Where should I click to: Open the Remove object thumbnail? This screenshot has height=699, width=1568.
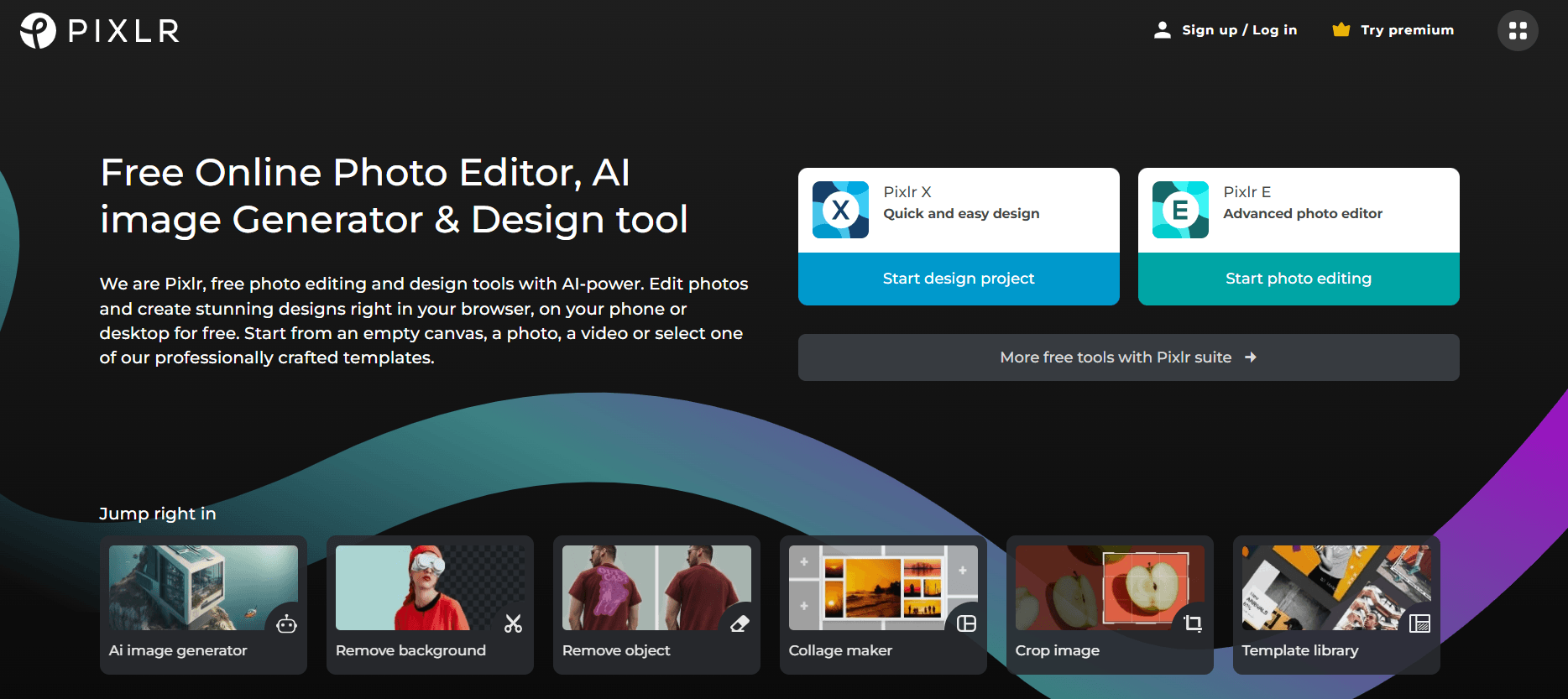656,587
